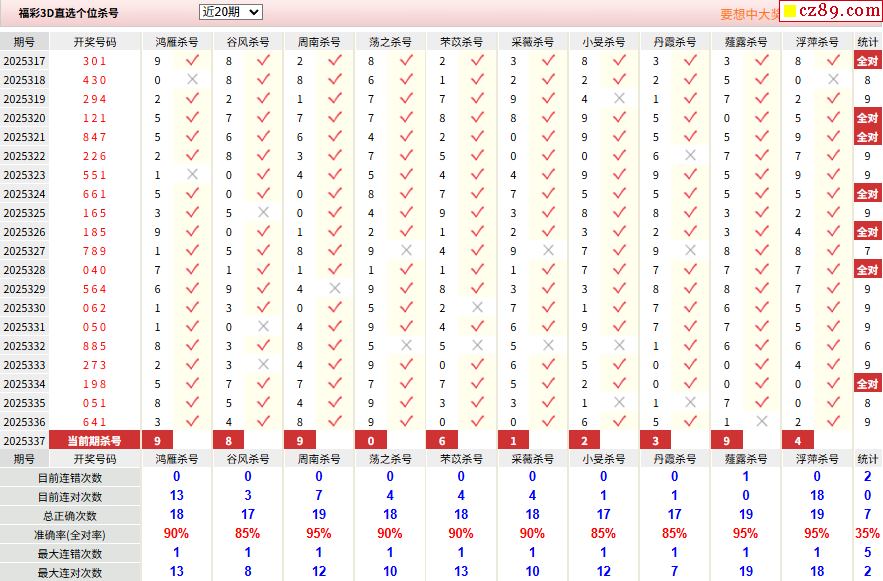
Task: Click 周南杀号 accuracy value 95%
Action: (319, 533)
